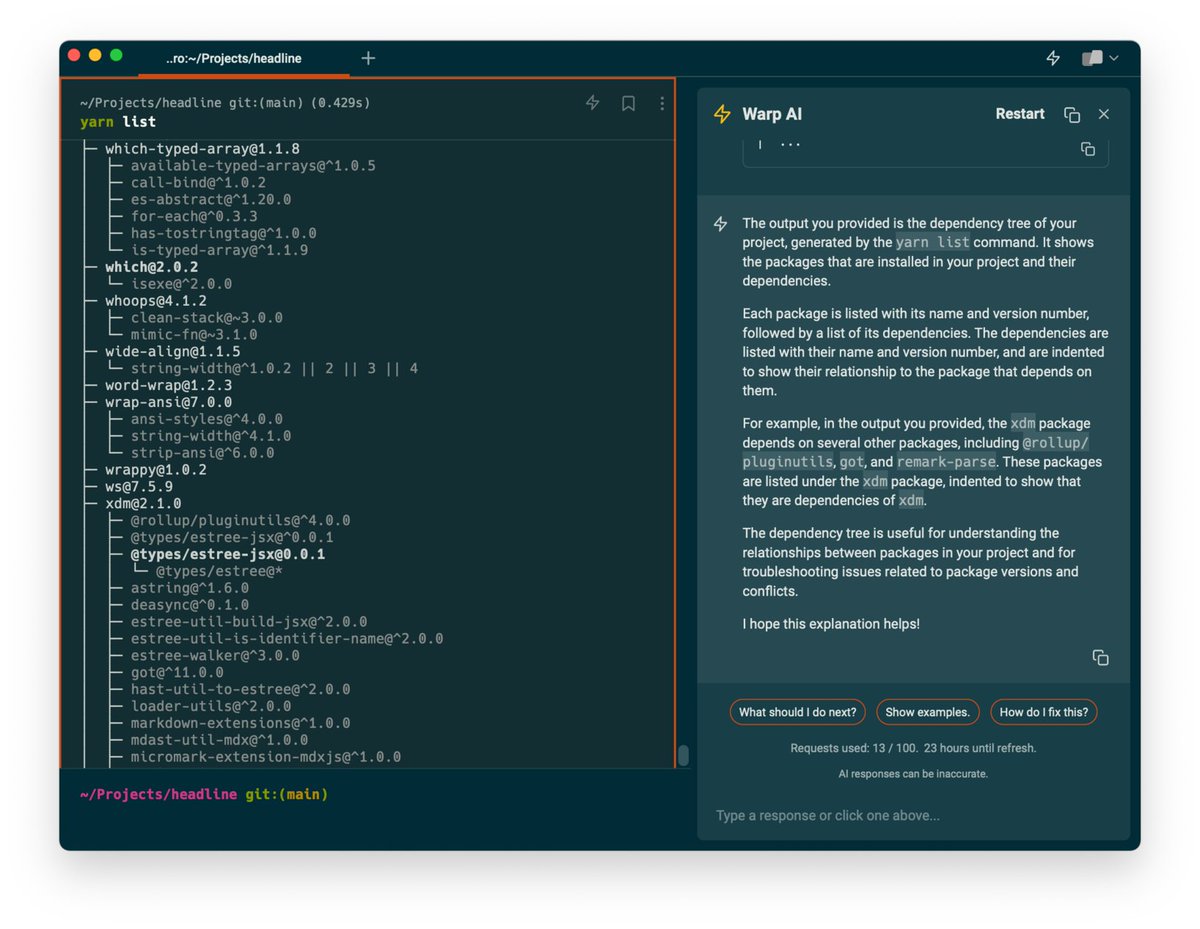The width and height of the screenshot is (1200, 929).
Task: Click the whoops@4.1.2 row
Action: [x=156, y=301]
